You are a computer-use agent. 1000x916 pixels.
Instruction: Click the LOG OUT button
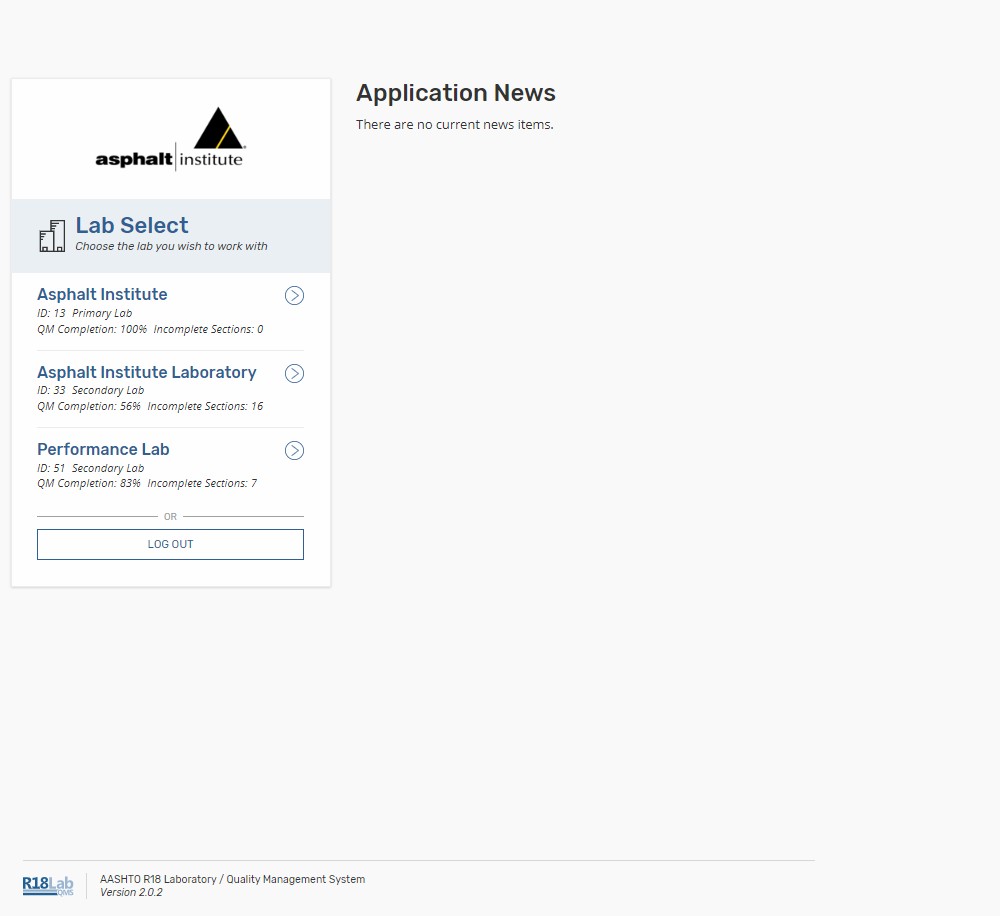tap(170, 544)
